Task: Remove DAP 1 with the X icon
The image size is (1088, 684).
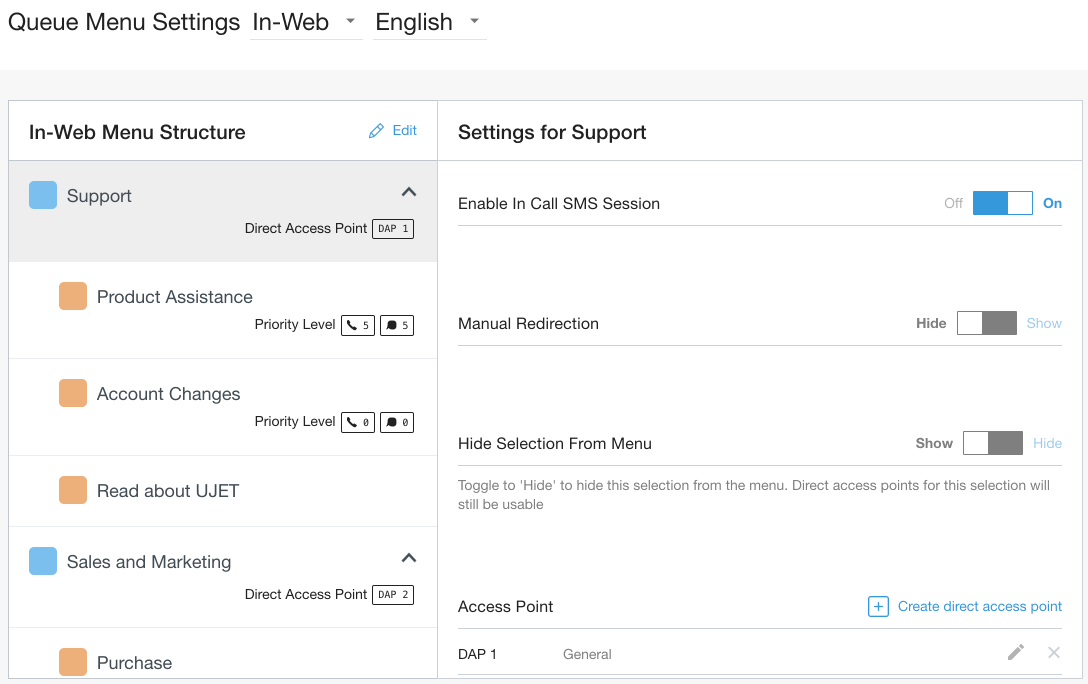Action: 1054,653
